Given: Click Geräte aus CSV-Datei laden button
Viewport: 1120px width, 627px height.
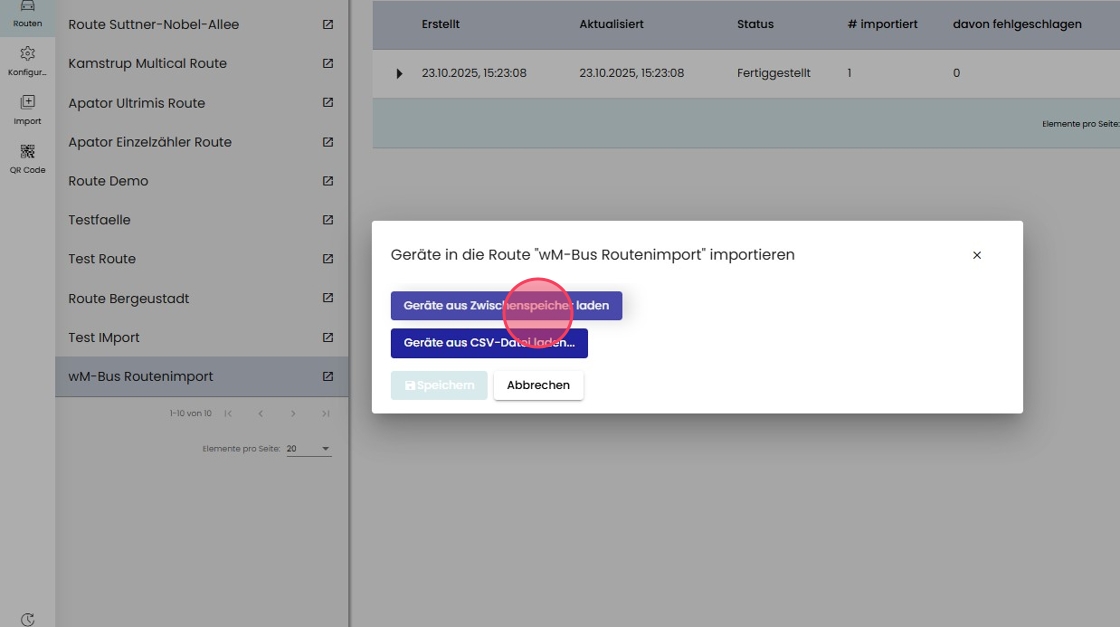Looking at the screenshot, I should [489, 343].
